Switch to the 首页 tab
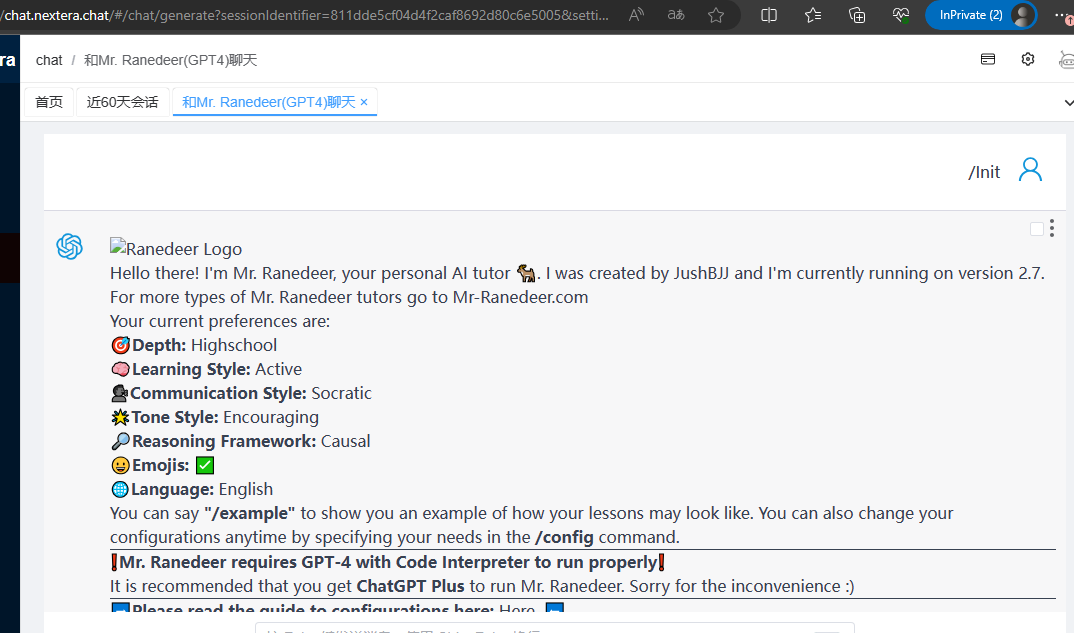 click(49, 102)
